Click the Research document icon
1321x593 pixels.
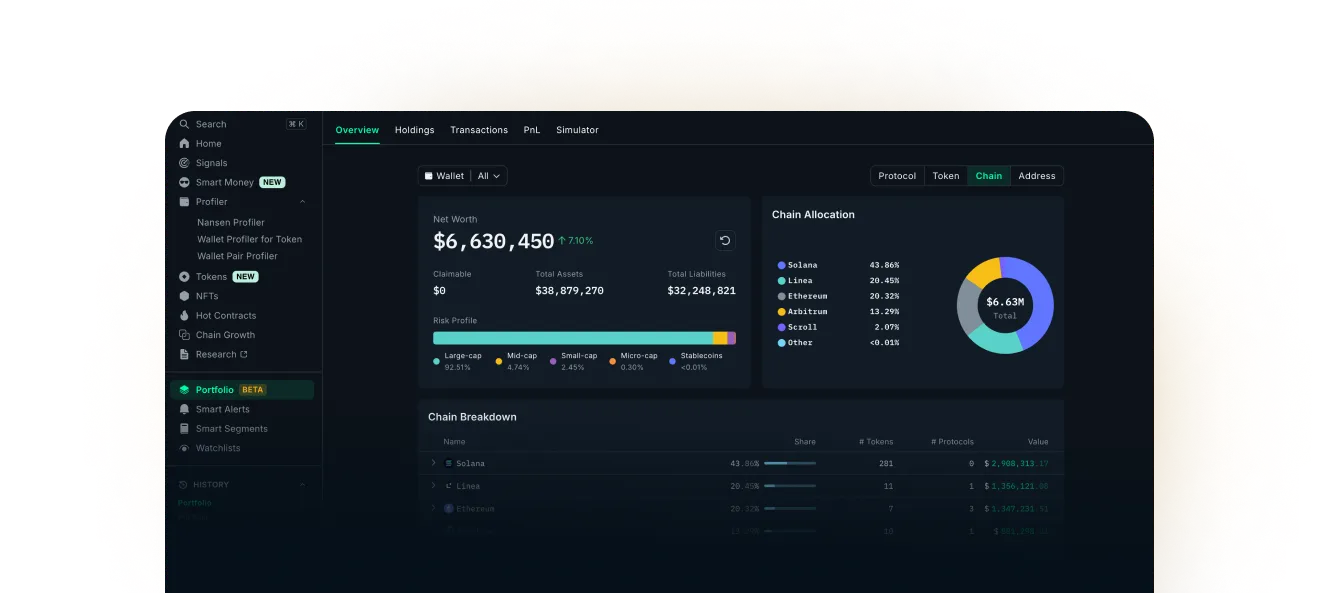184,354
